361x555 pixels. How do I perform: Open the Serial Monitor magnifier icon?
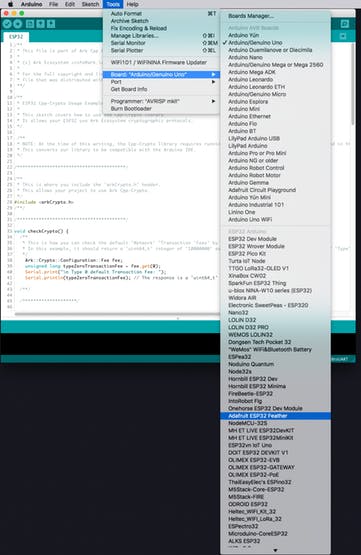pyautogui.click(x=345, y=24)
